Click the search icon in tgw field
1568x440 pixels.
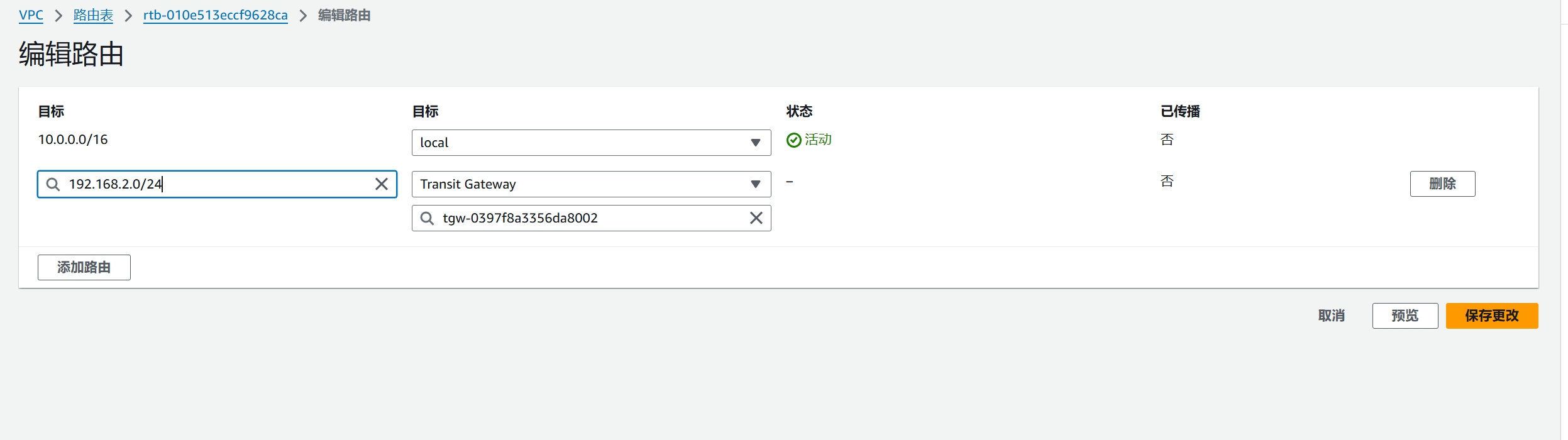pos(428,218)
